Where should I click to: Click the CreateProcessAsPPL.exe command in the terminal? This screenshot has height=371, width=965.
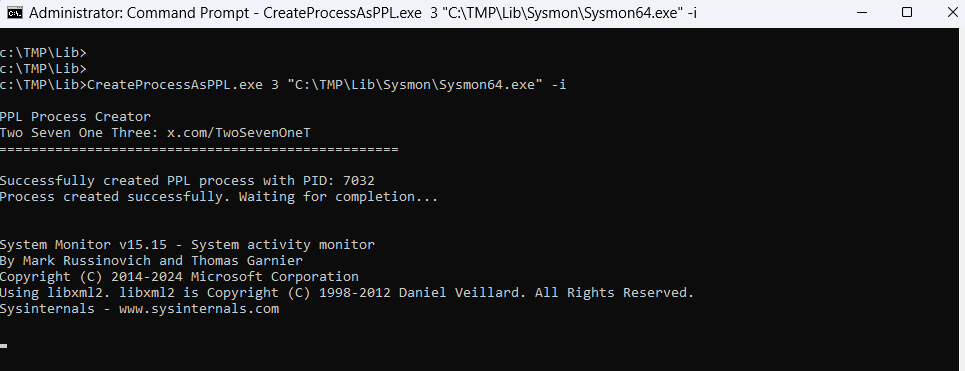[175, 85]
